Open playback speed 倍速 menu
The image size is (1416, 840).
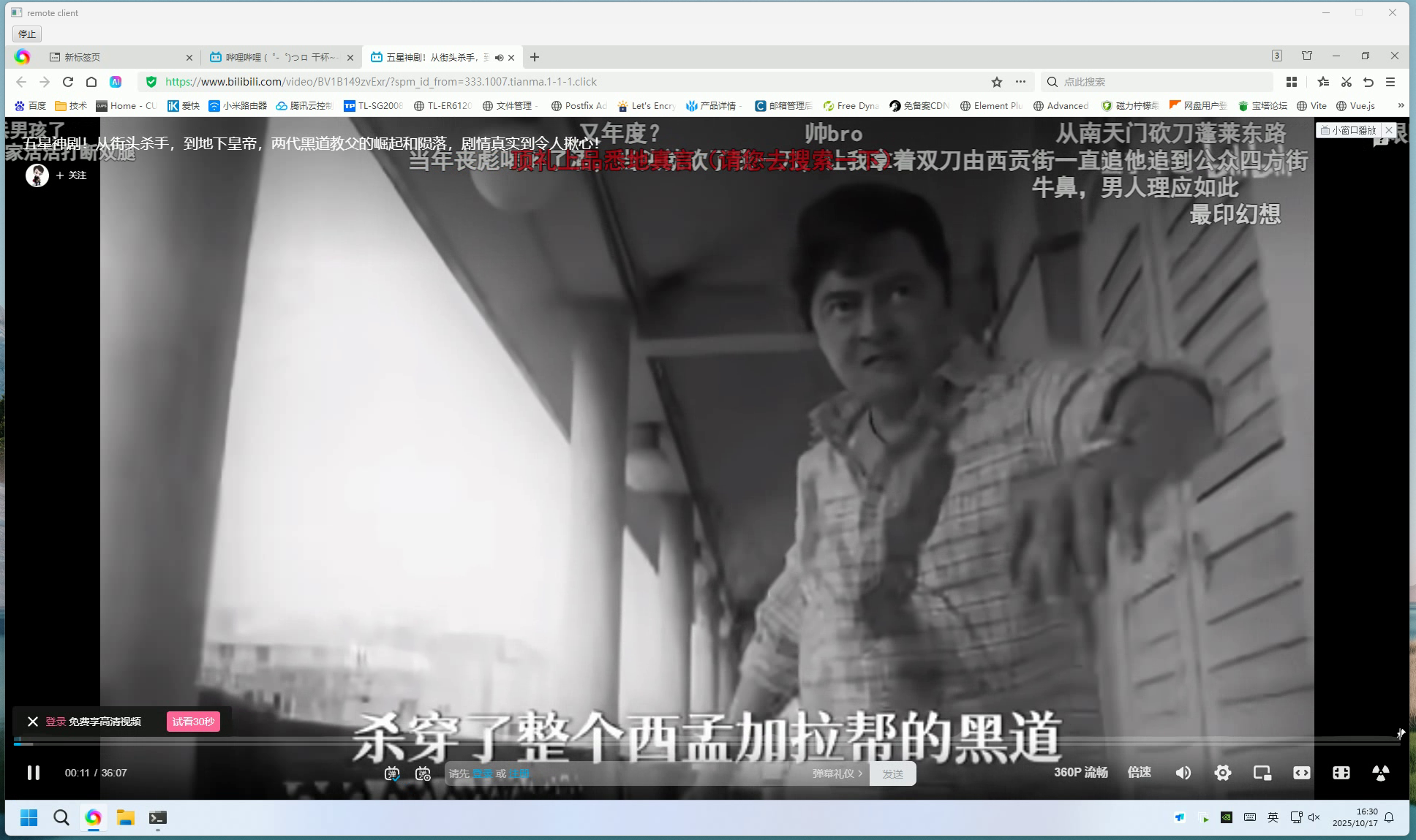click(1139, 773)
